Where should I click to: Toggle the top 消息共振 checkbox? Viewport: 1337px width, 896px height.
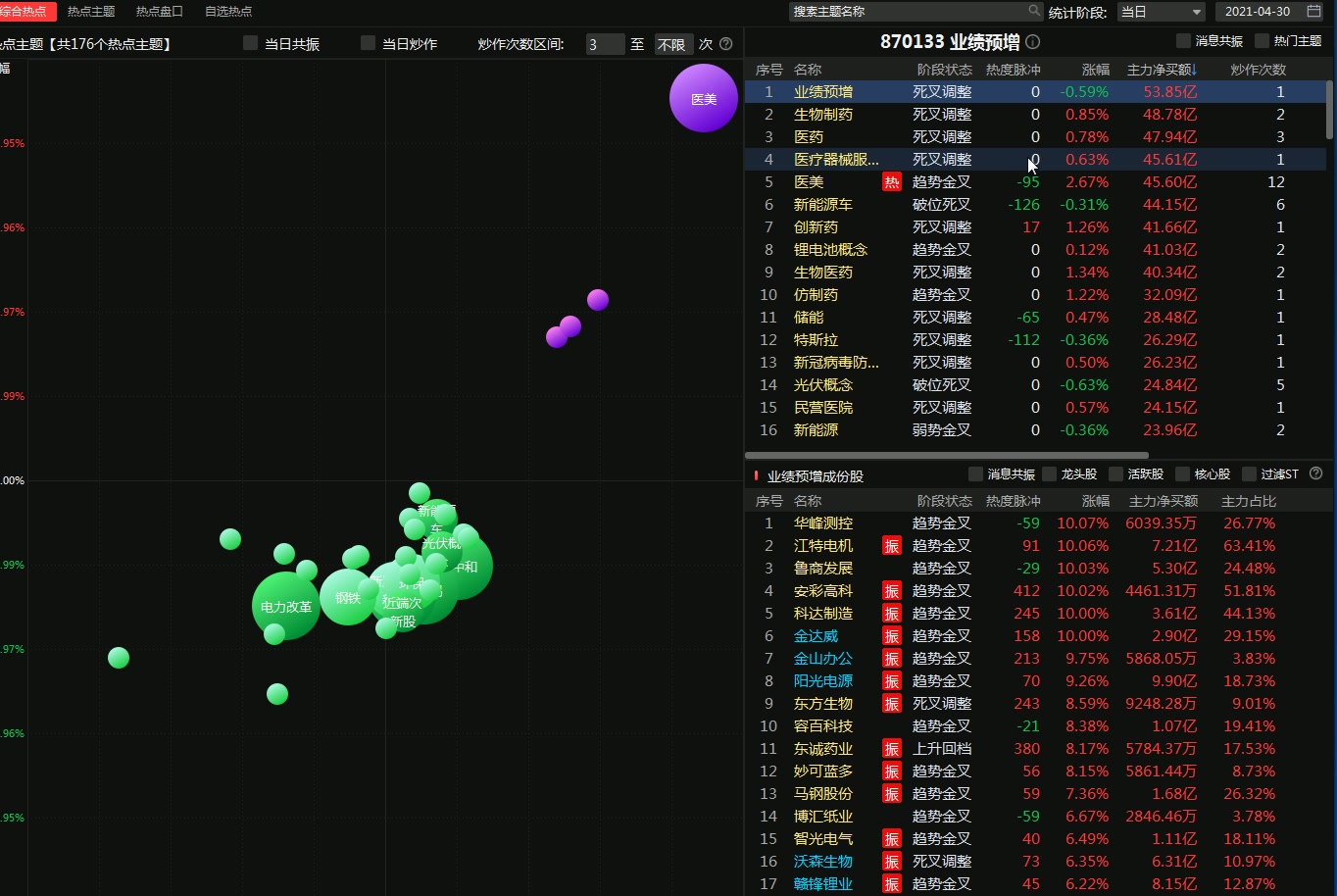click(1183, 41)
